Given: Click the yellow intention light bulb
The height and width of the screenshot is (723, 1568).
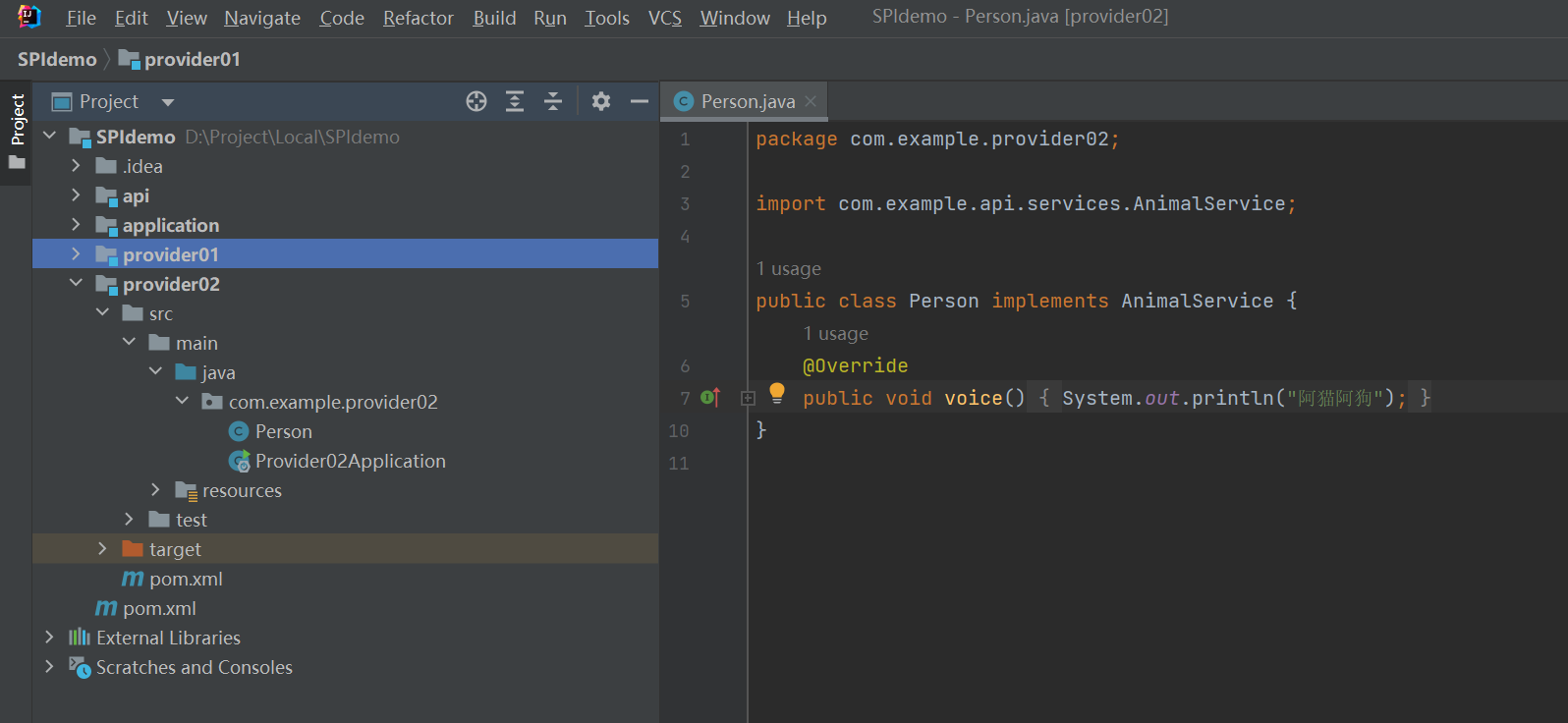Looking at the screenshot, I should coord(777,394).
